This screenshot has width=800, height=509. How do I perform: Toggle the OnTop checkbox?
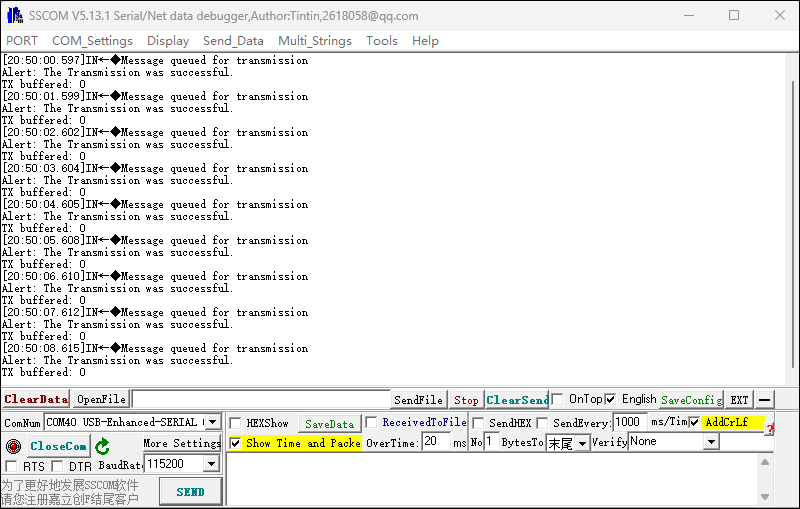558,399
